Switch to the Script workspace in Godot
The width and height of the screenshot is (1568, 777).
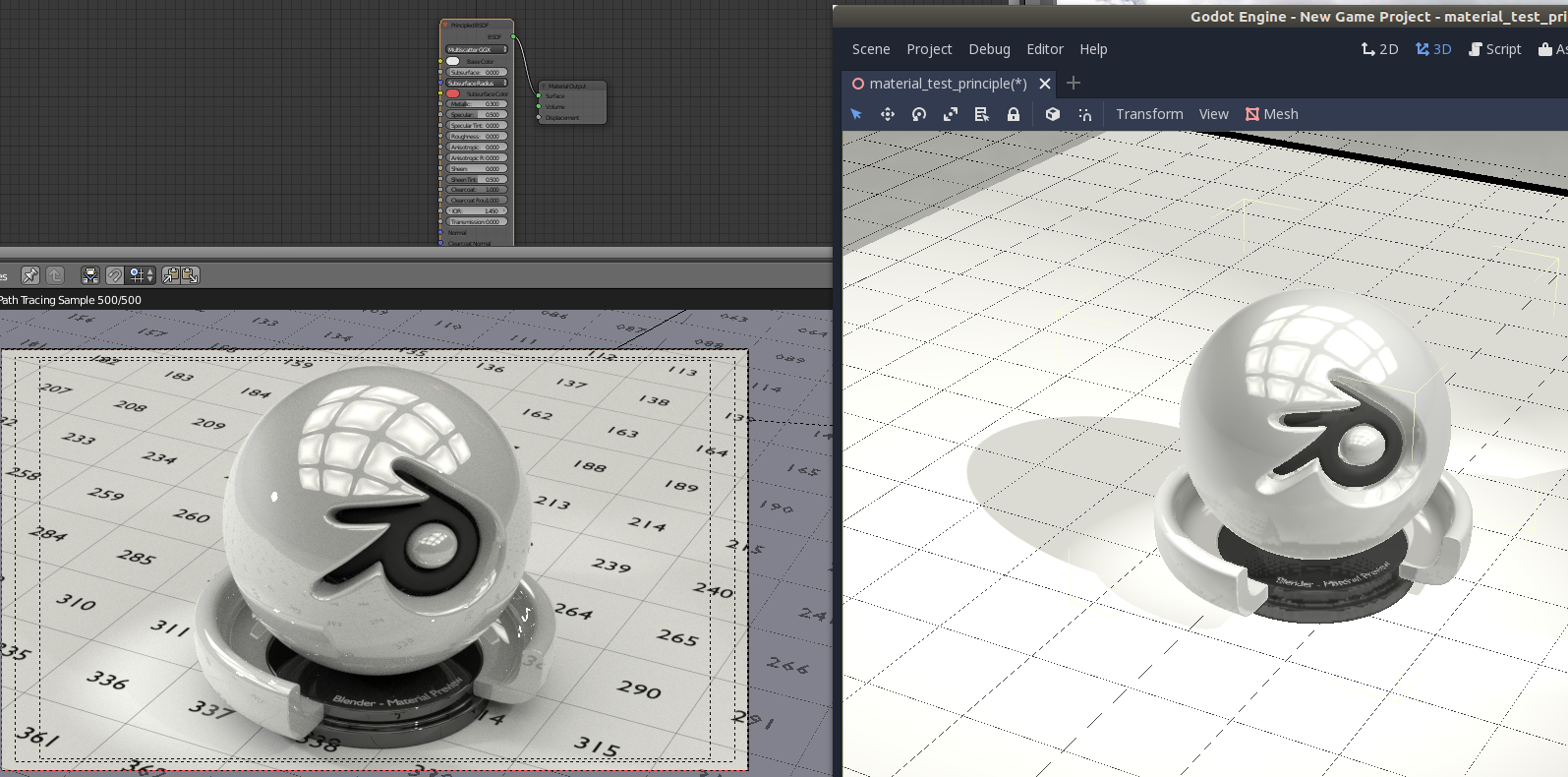[1494, 49]
